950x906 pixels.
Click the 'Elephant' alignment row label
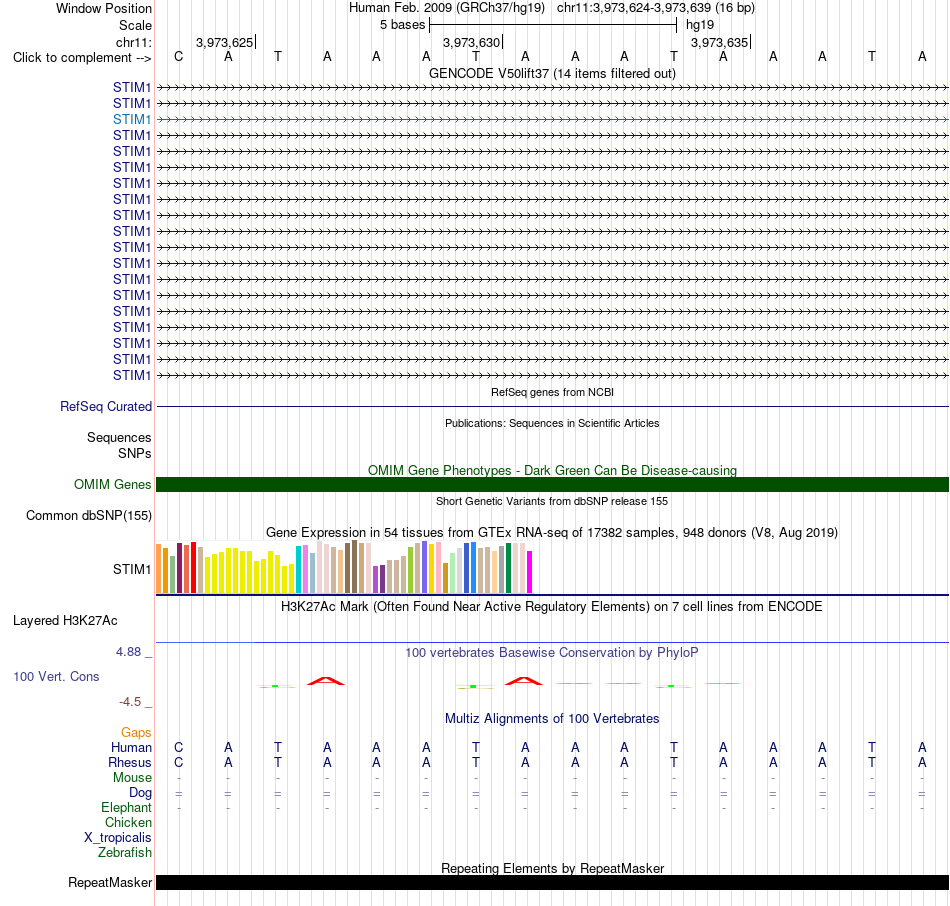click(126, 808)
